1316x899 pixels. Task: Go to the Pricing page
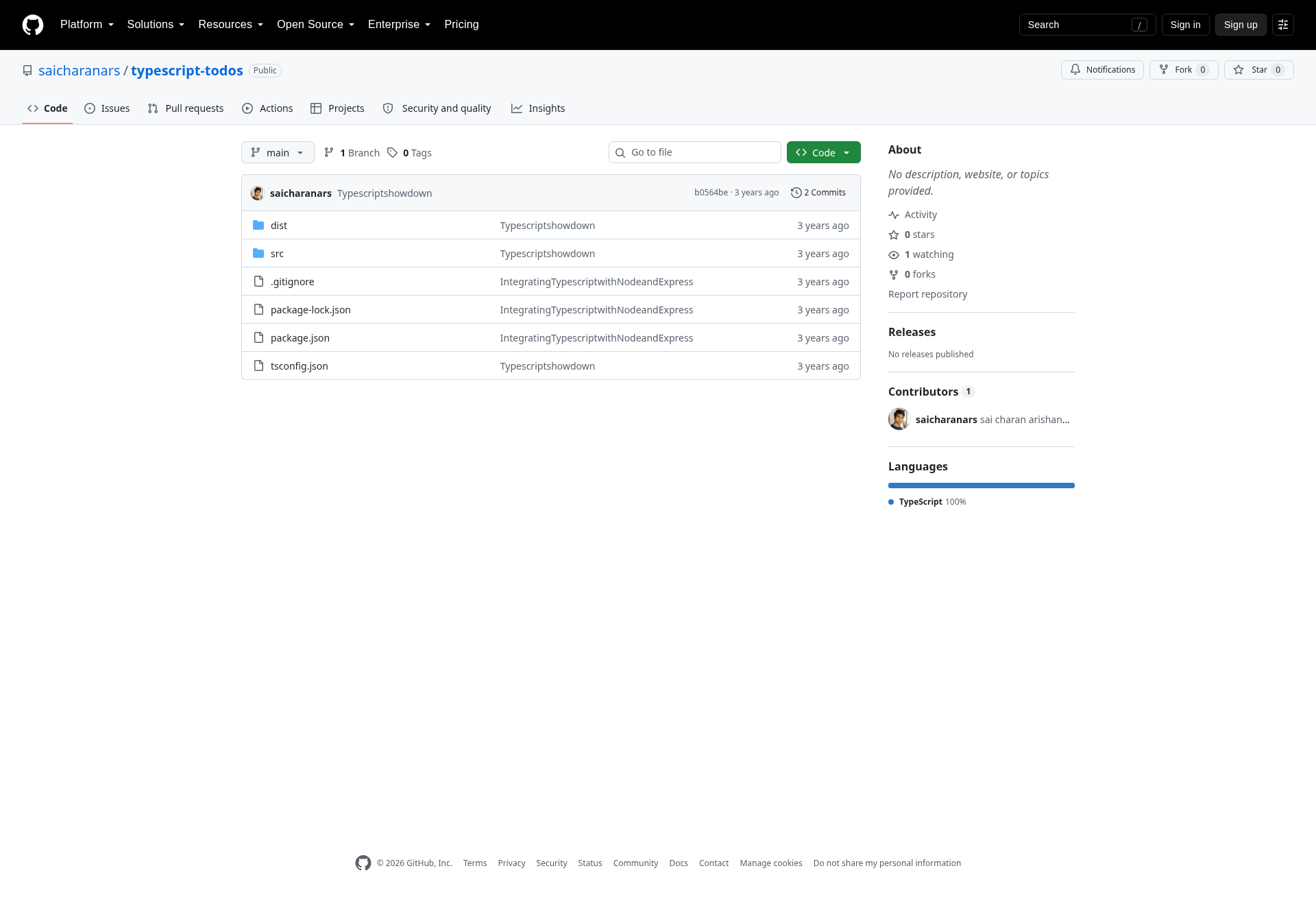(461, 25)
